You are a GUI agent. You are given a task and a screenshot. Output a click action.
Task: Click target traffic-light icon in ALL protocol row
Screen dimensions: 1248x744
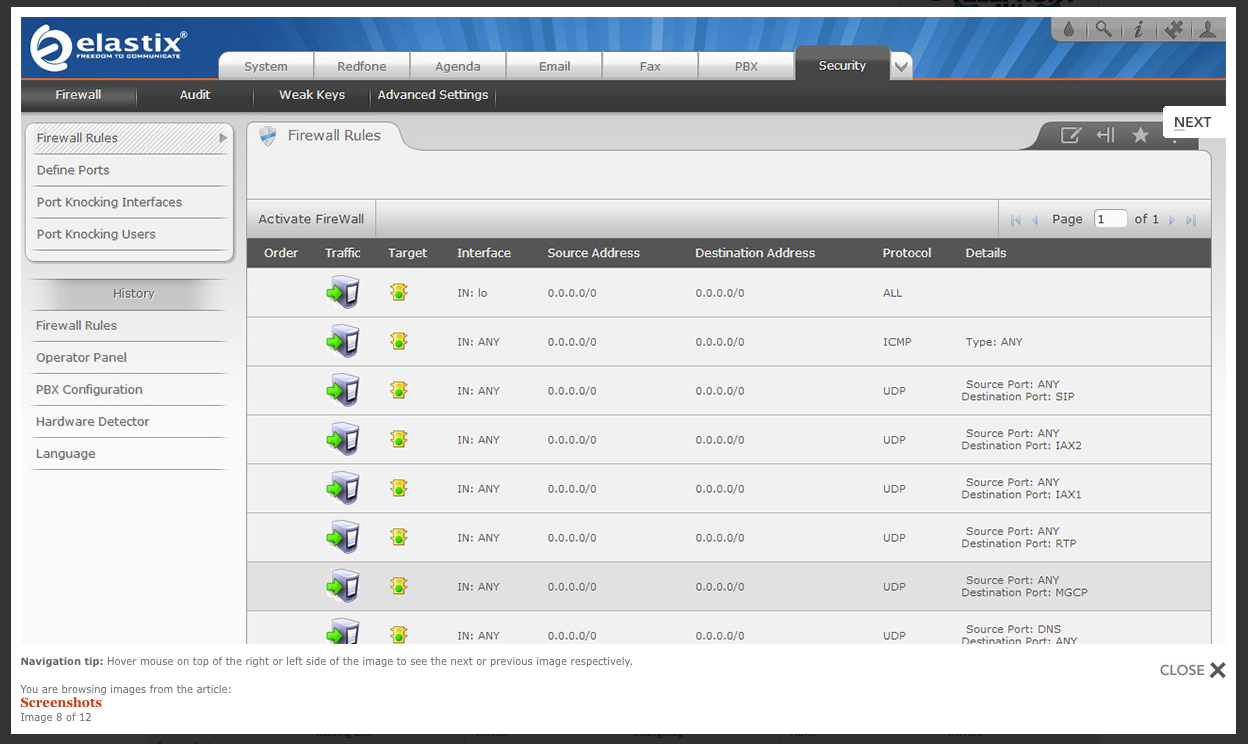click(399, 292)
